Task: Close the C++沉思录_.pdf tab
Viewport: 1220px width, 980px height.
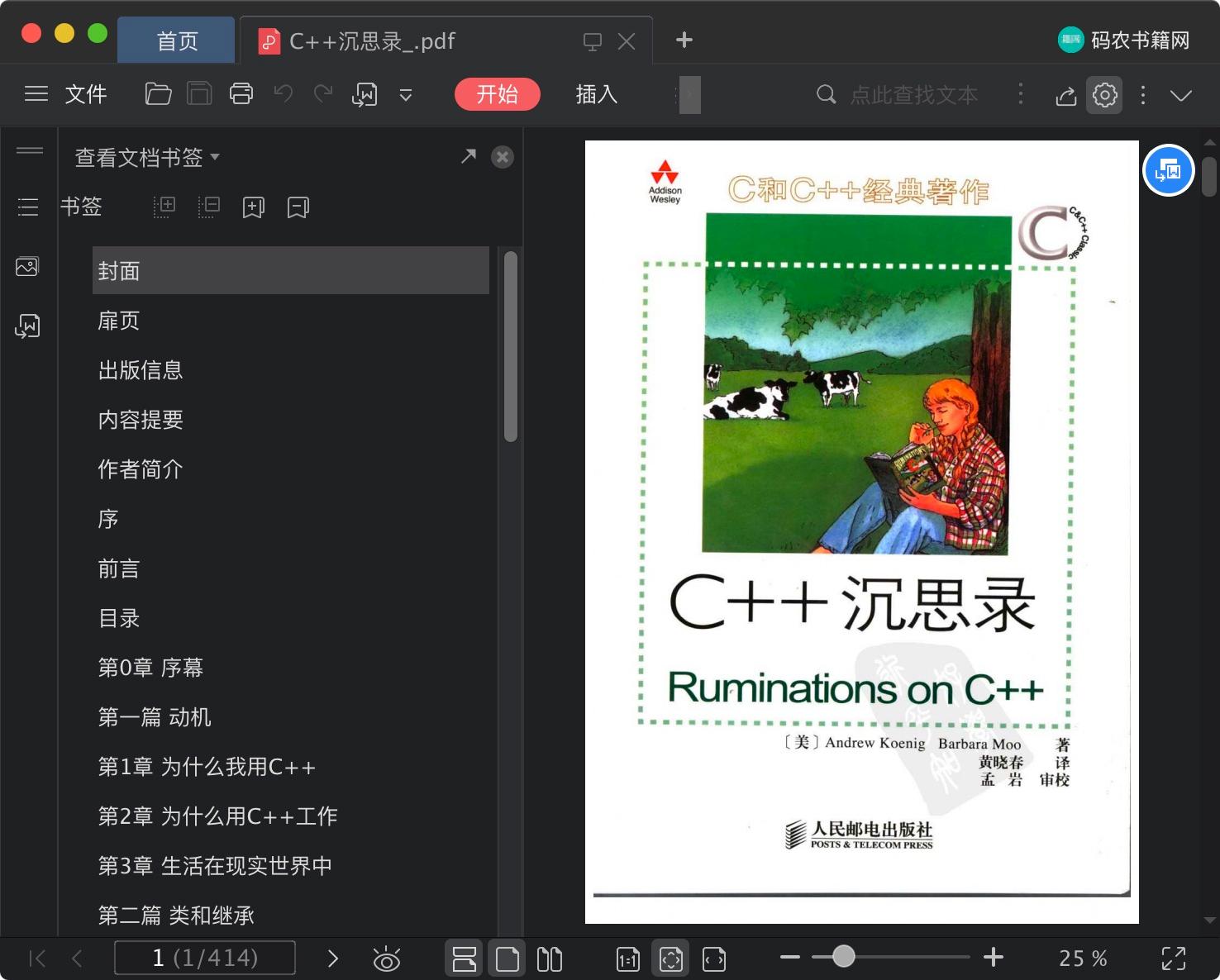Action: pyautogui.click(x=627, y=41)
